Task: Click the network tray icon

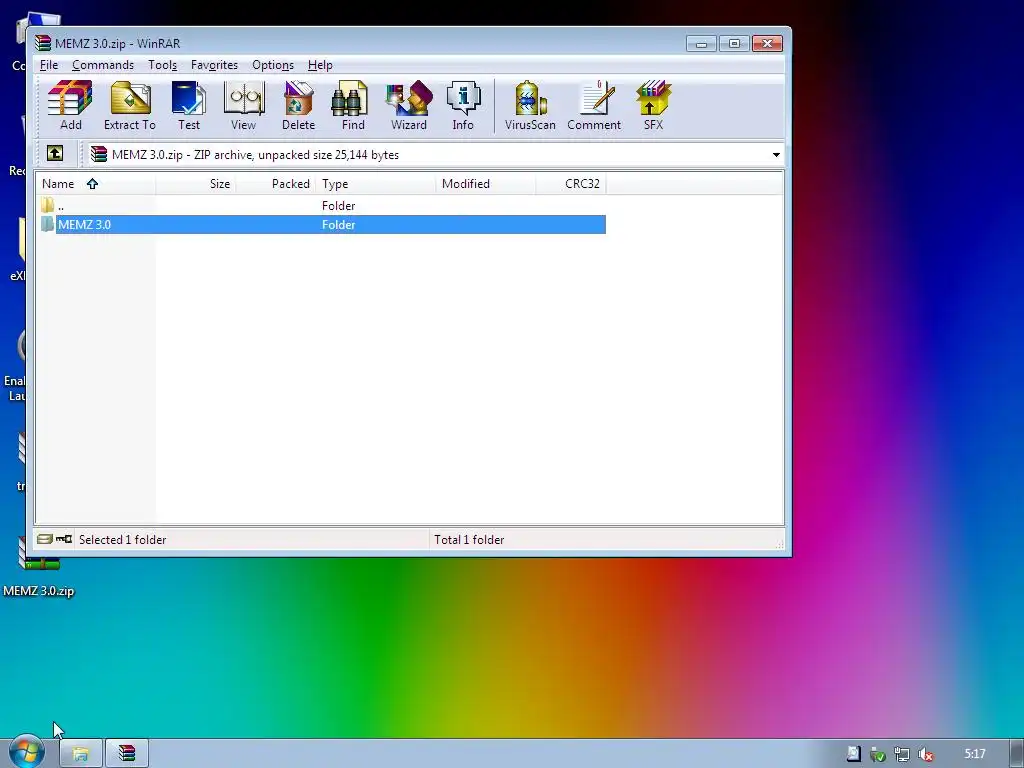Action: tap(901, 754)
